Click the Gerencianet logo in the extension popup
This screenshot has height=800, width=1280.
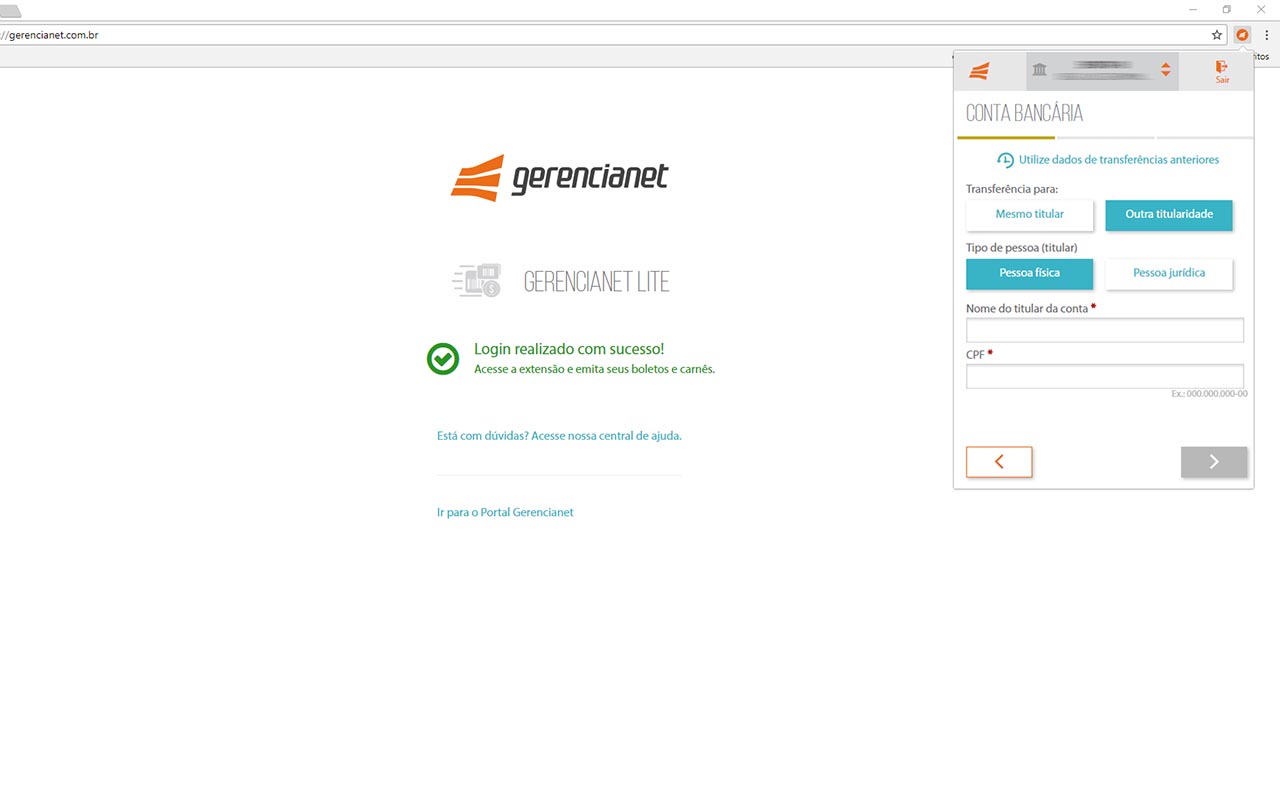point(979,71)
